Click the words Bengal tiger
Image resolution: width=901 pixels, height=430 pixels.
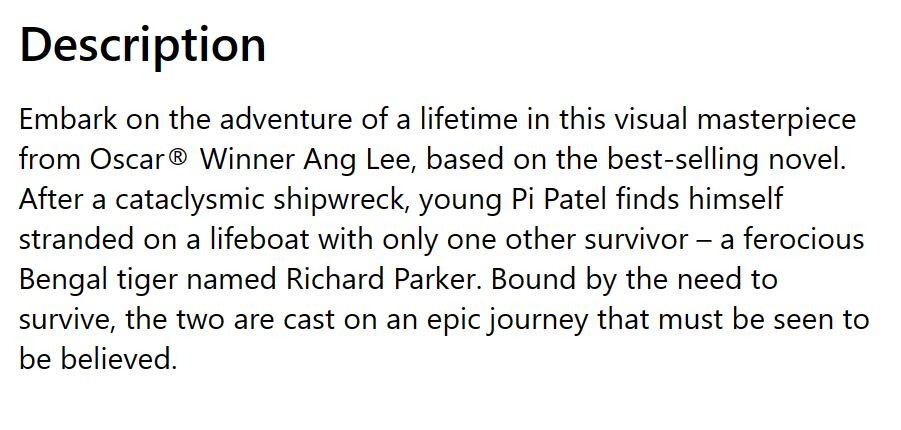(99, 281)
